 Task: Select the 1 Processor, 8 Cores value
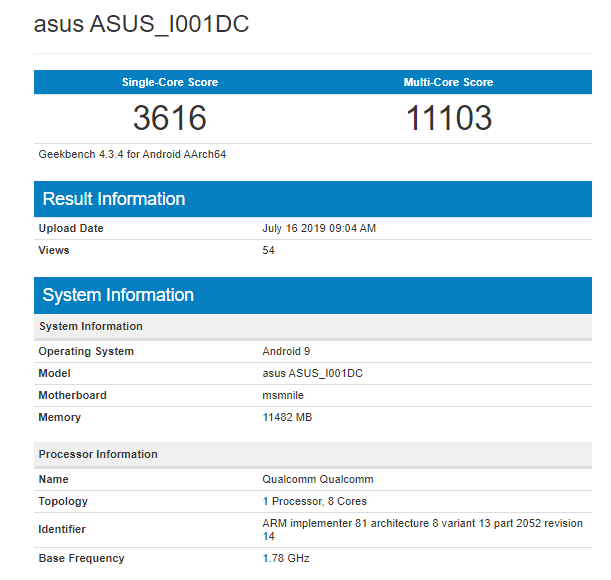click(x=314, y=501)
